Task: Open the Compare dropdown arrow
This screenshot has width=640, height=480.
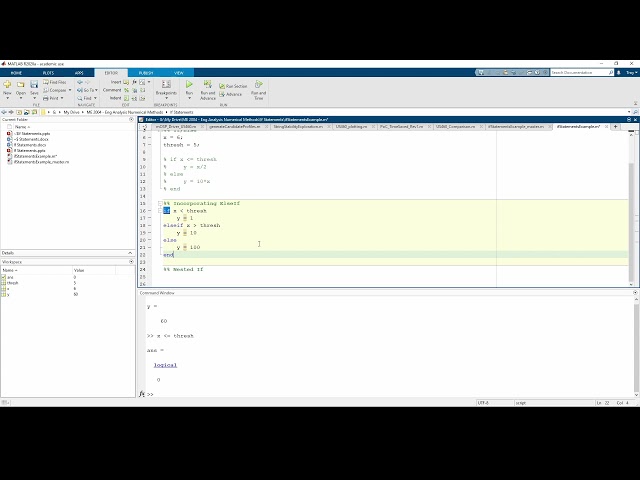Action: (x=70, y=90)
